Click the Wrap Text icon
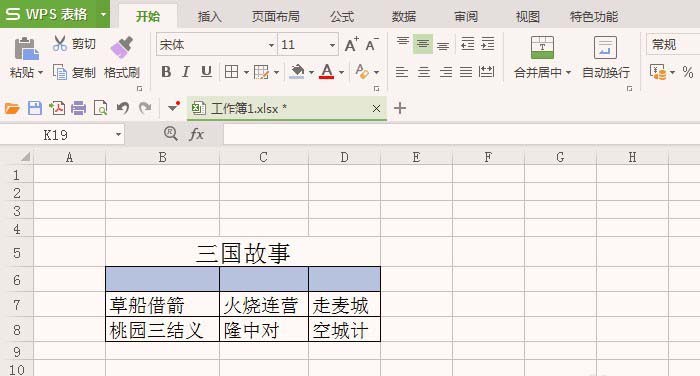 coord(605,47)
